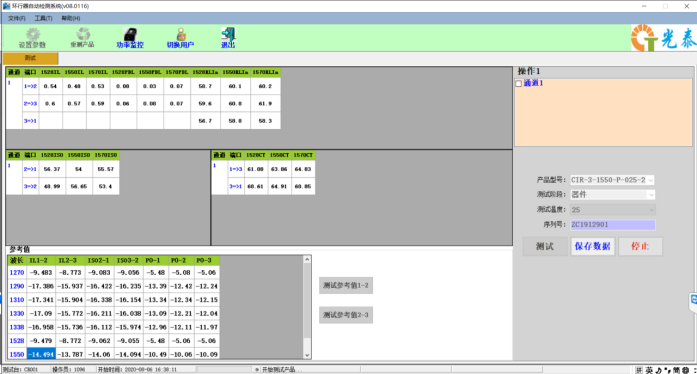This screenshot has height=374, width=697.
Task: Click the app icon in title bar
Action: (x=6, y=6)
